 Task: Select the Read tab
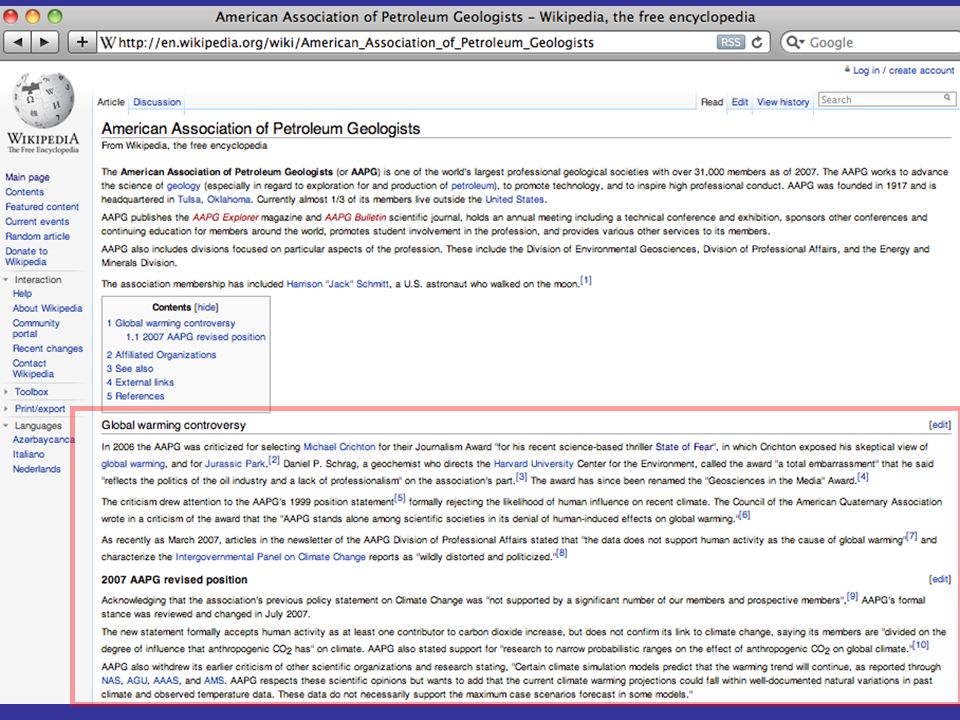pos(712,102)
